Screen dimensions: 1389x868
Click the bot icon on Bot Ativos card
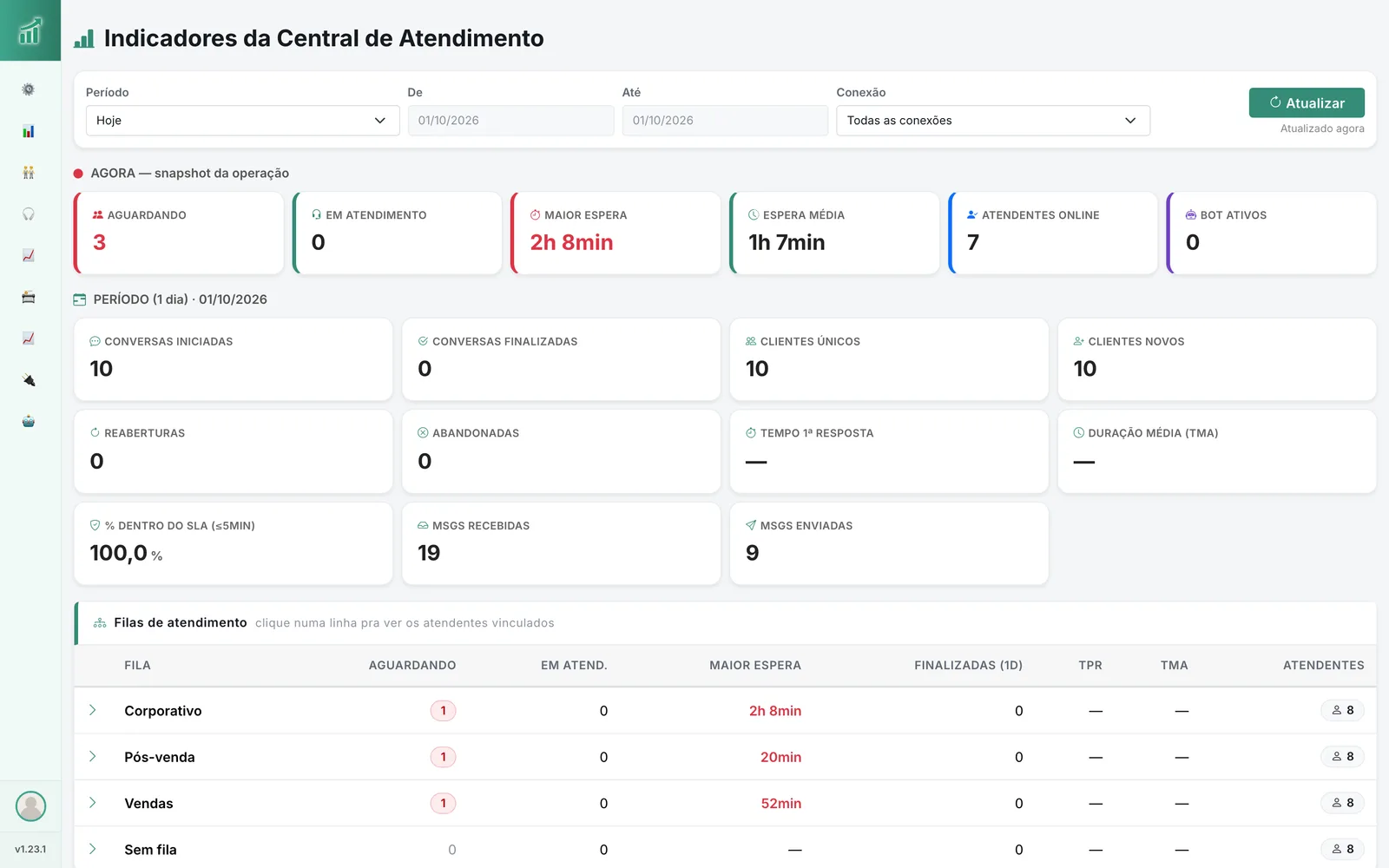pos(1191,215)
